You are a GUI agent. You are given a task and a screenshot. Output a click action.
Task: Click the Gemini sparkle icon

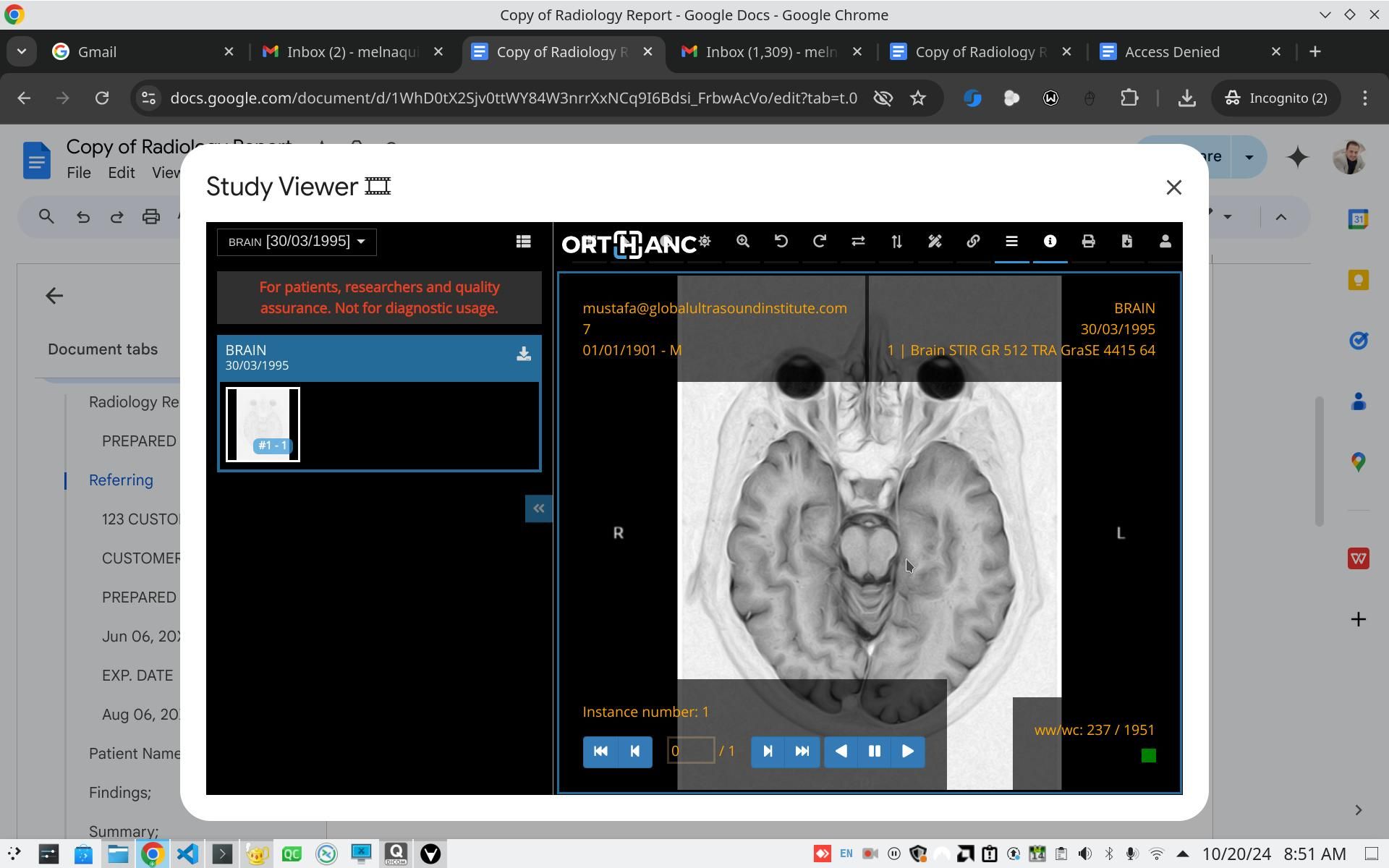[x=1298, y=157]
